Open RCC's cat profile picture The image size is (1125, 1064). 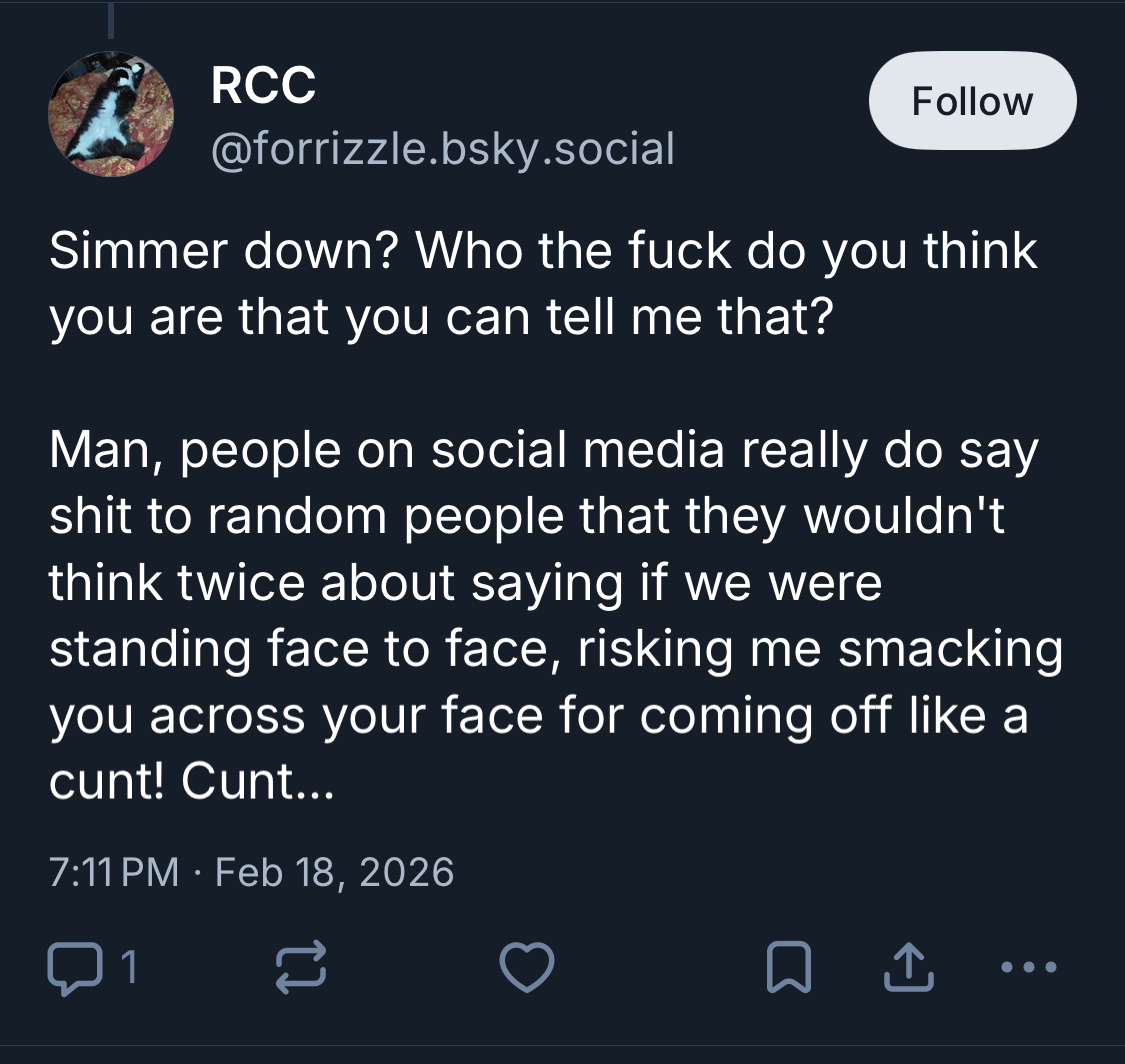(x=111, y=114)
